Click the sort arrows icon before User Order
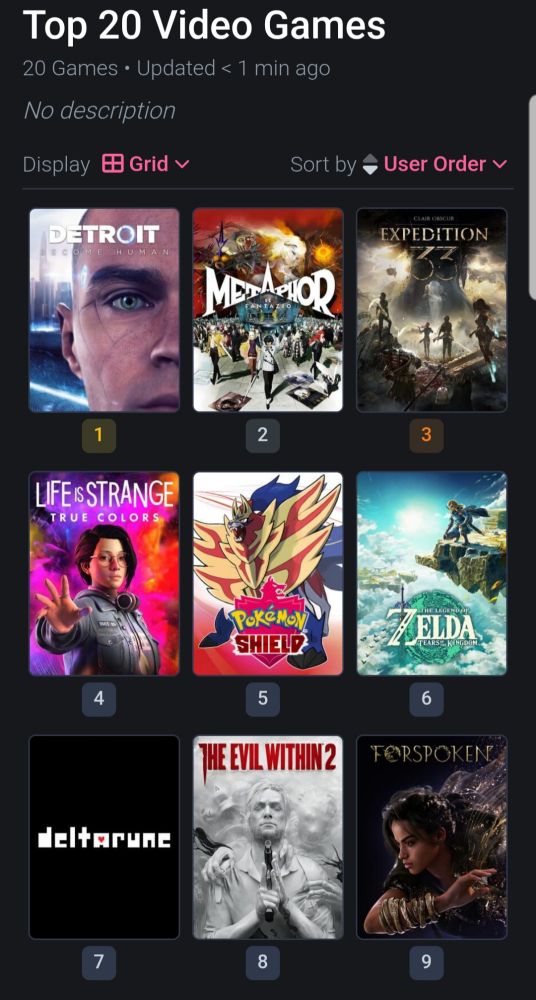 click(x=370, y=165)
